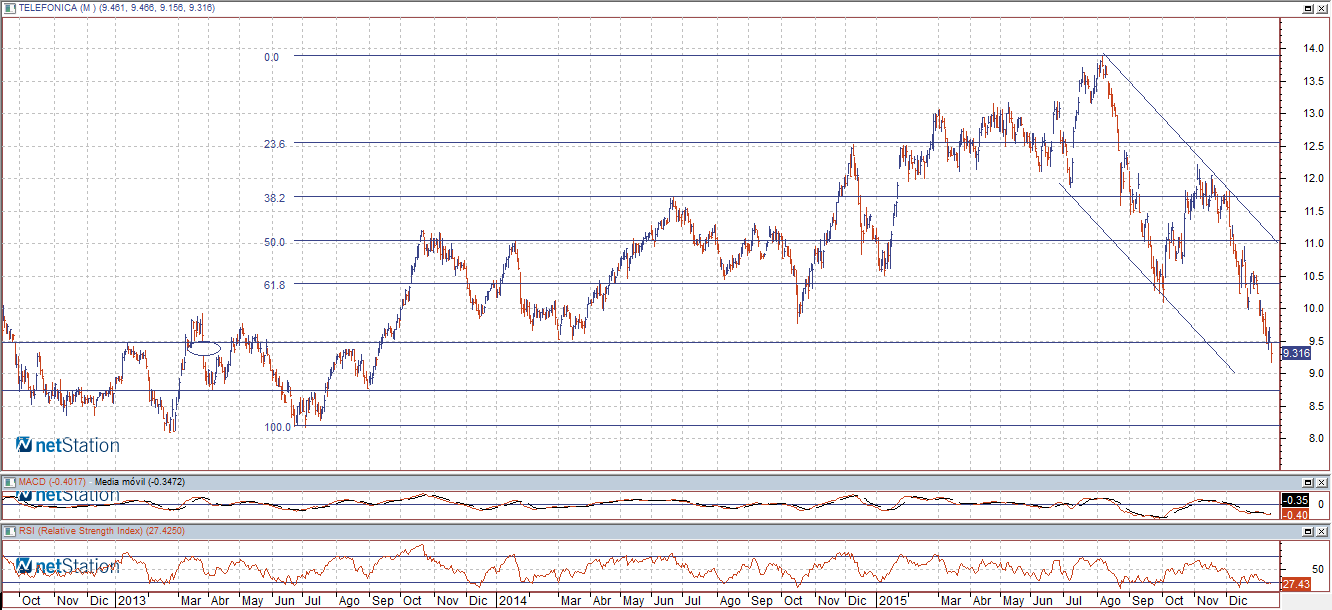Click the 12.0 price axis label
The height and width of the screenshot is (610, 1332).
tap(1313, 178)
